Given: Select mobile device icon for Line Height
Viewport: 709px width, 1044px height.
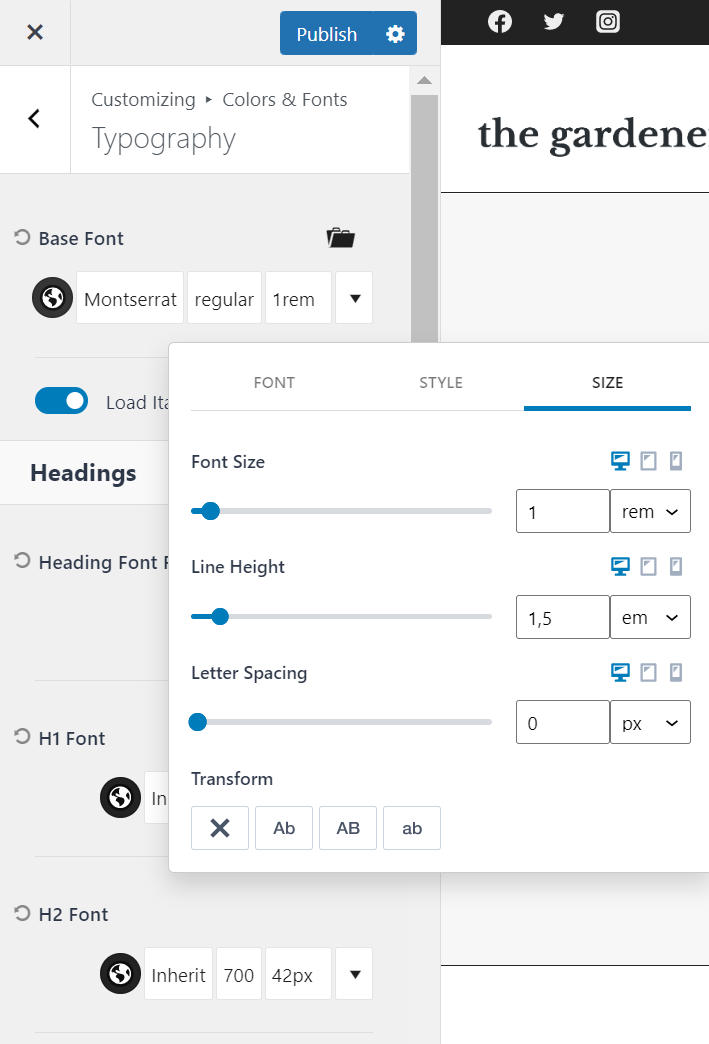Looking at the screenshot, I should [x=675, y=567].
